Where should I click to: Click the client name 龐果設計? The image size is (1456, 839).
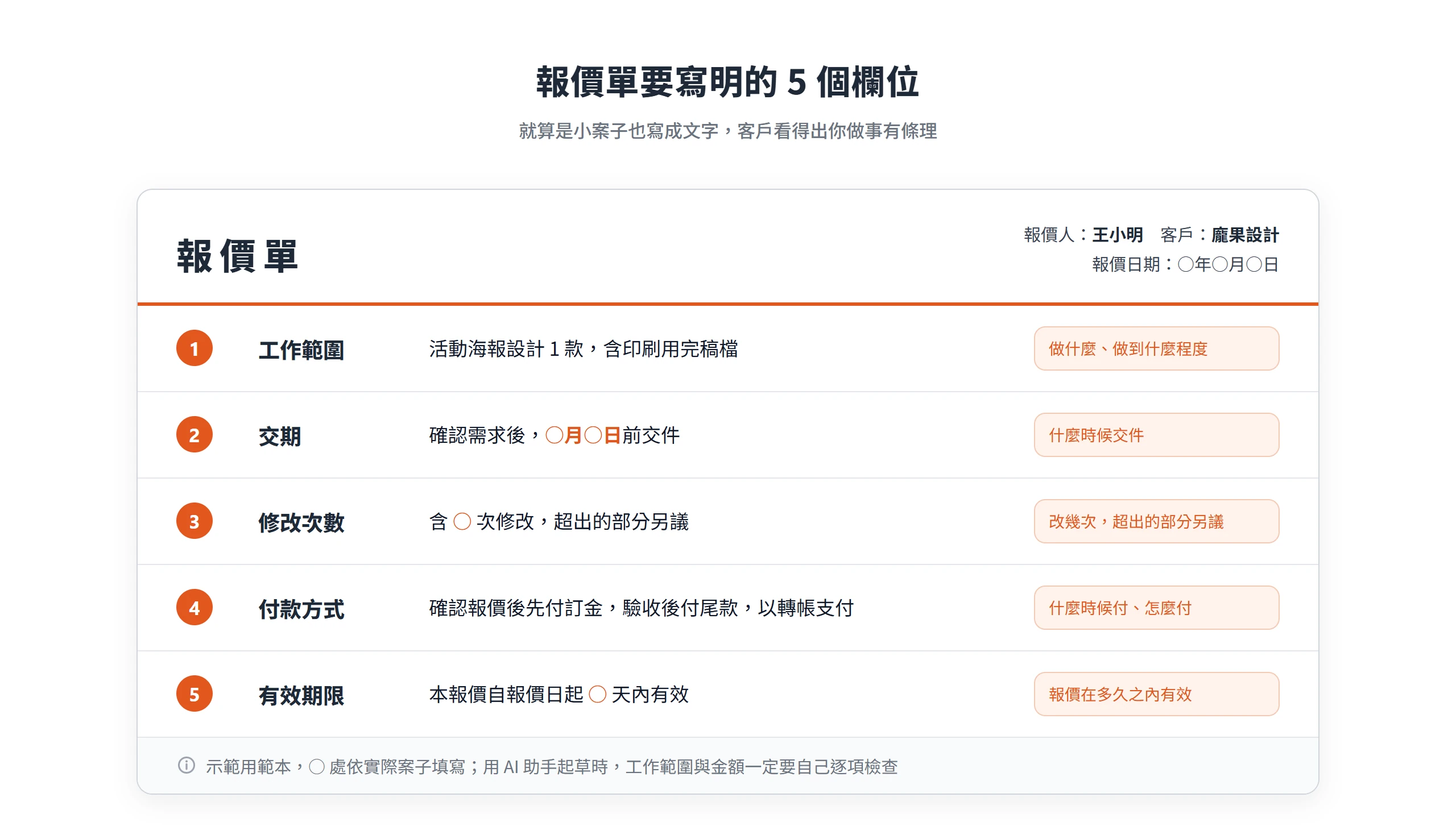tap(1244, 235)
